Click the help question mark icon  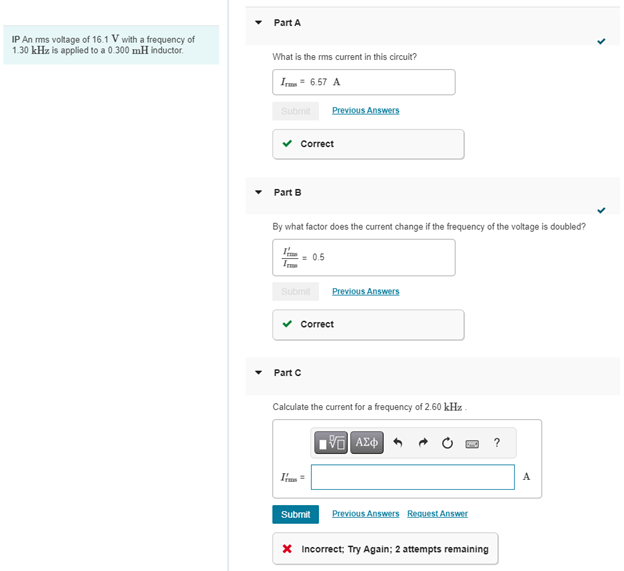[497, 442]
